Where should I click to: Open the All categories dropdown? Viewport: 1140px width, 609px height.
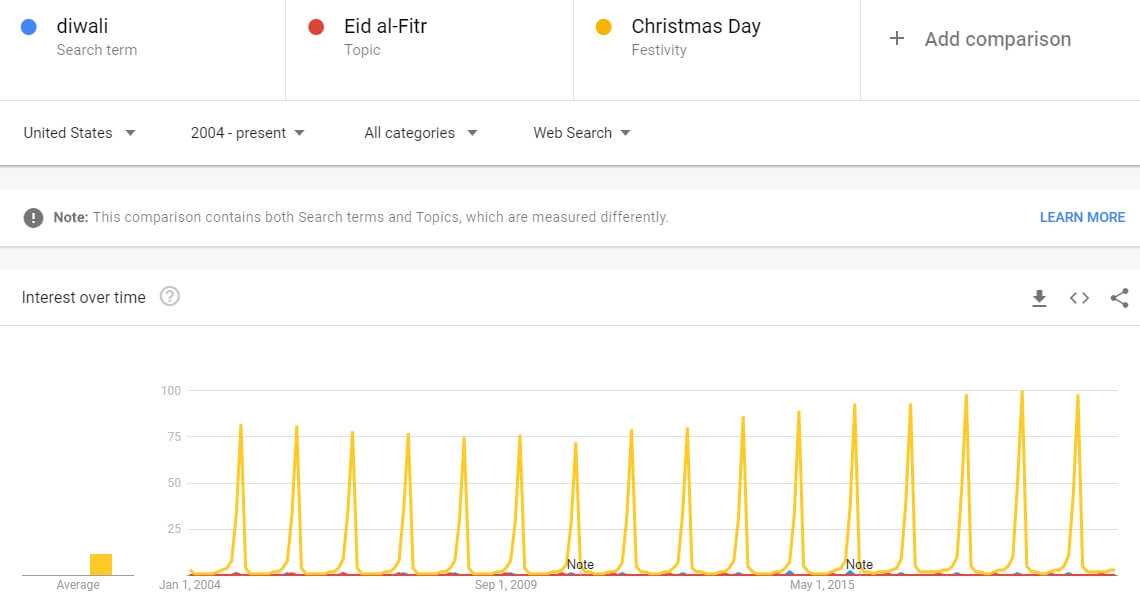[420, 133]
